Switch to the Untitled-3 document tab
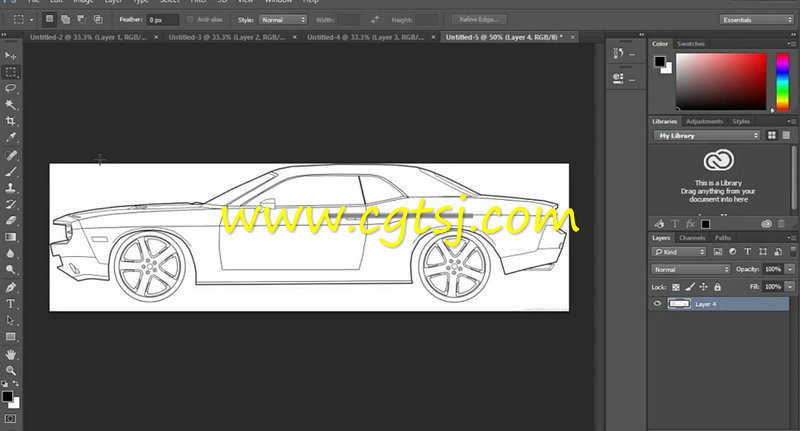The height and width of the screenshot is (431, 800). click(227, 37)
